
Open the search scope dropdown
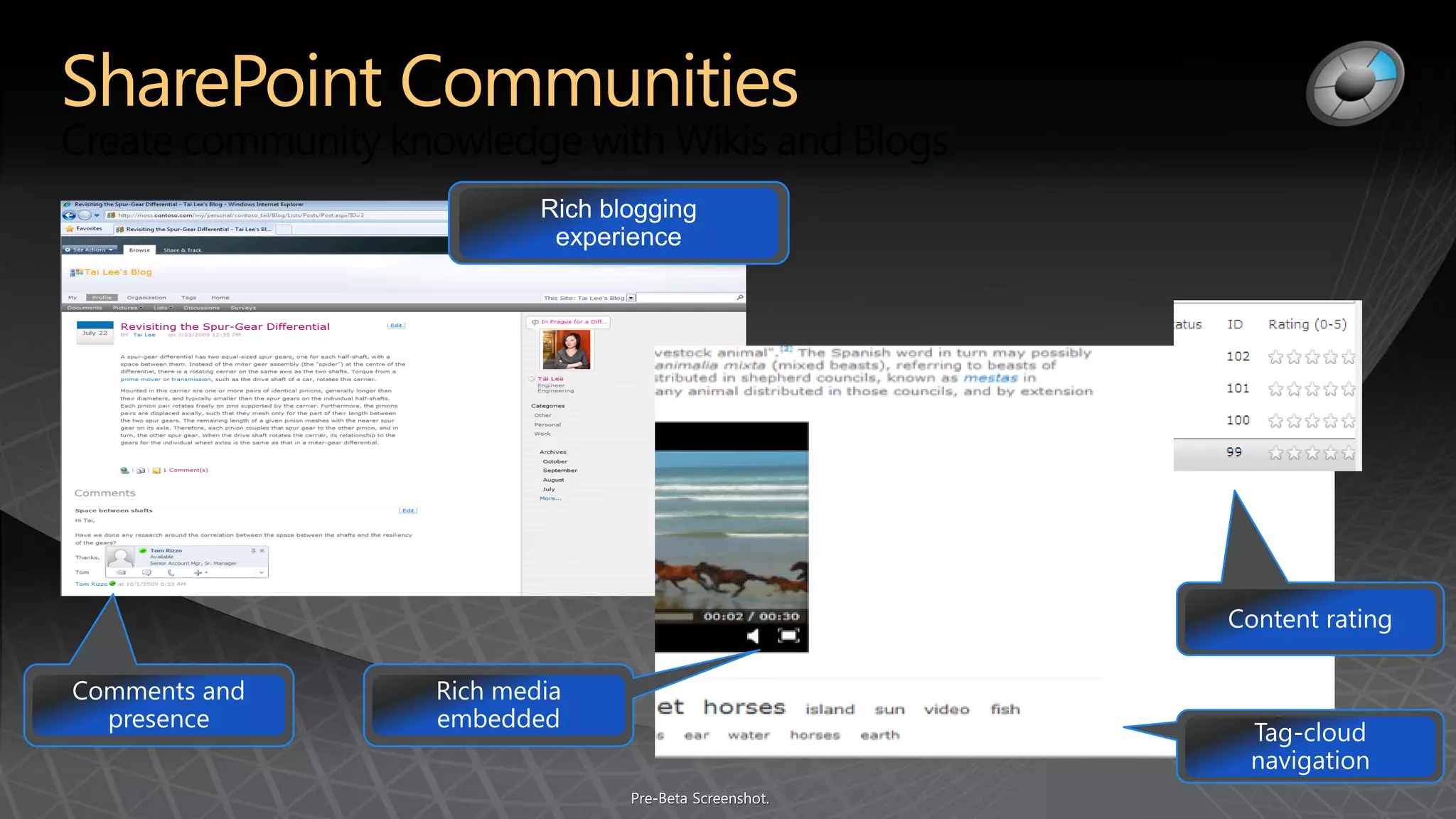[631, 298]
